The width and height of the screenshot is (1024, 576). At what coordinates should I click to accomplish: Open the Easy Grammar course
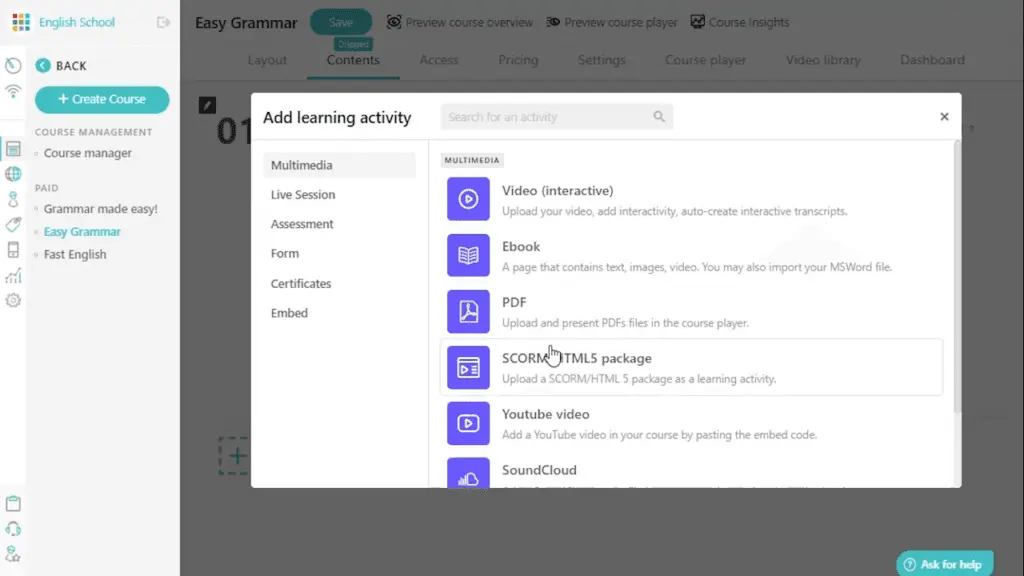82,232
